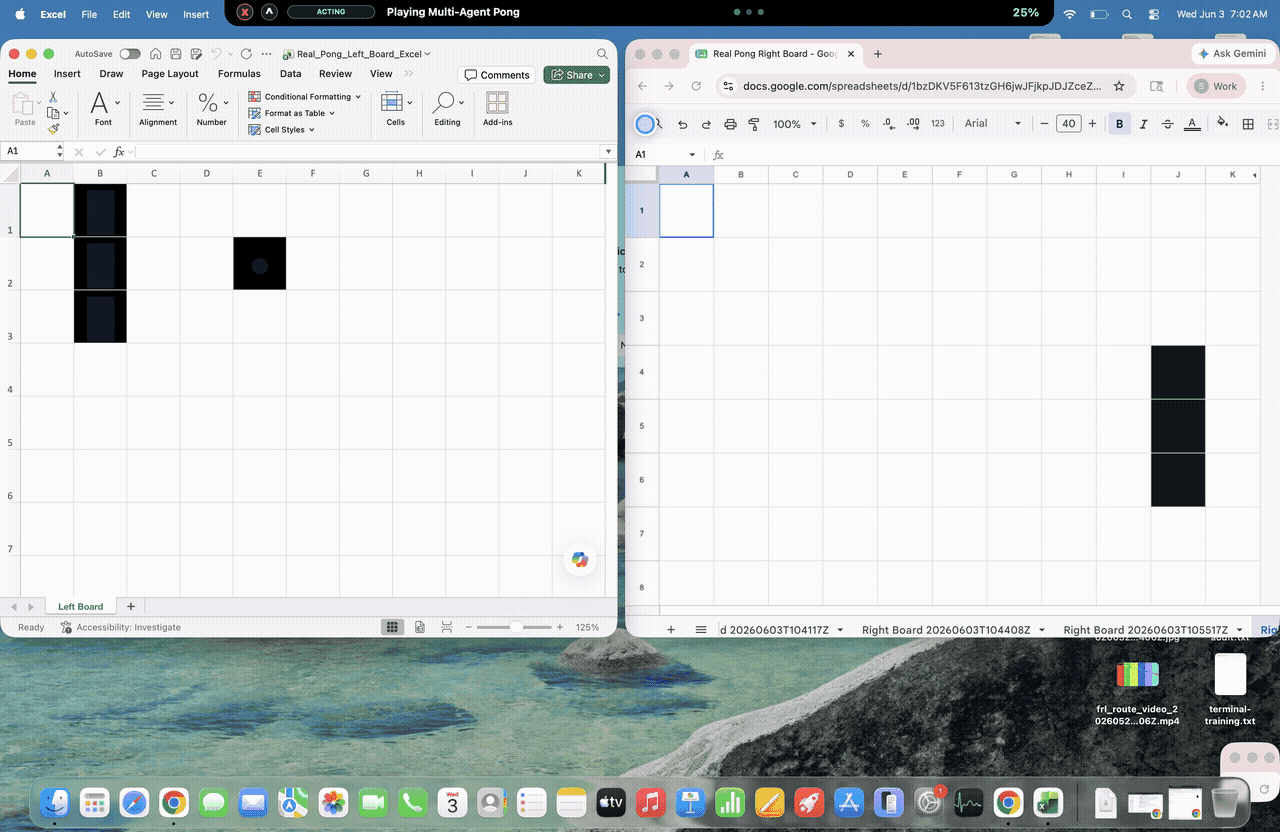1280x832 pixels.
Task: Switch to the Formulas ribbon tab
Action: (239, 74)
